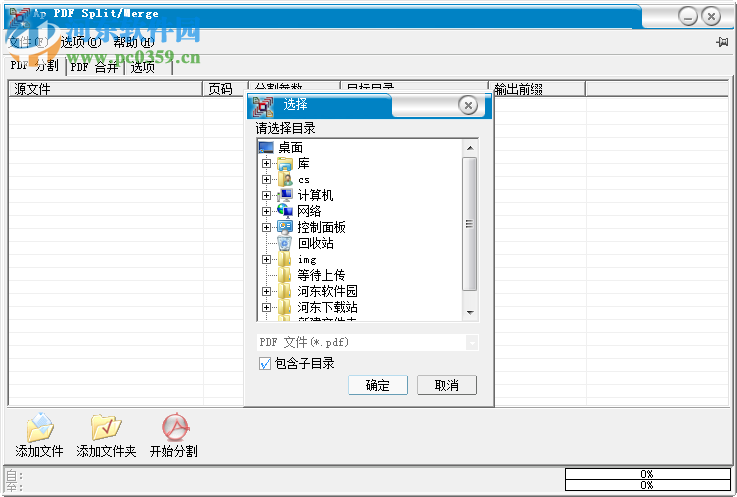Click the Add Folder icon with checkmark
The width and height of the screenshot is (737, 497).
pos(106,427)
